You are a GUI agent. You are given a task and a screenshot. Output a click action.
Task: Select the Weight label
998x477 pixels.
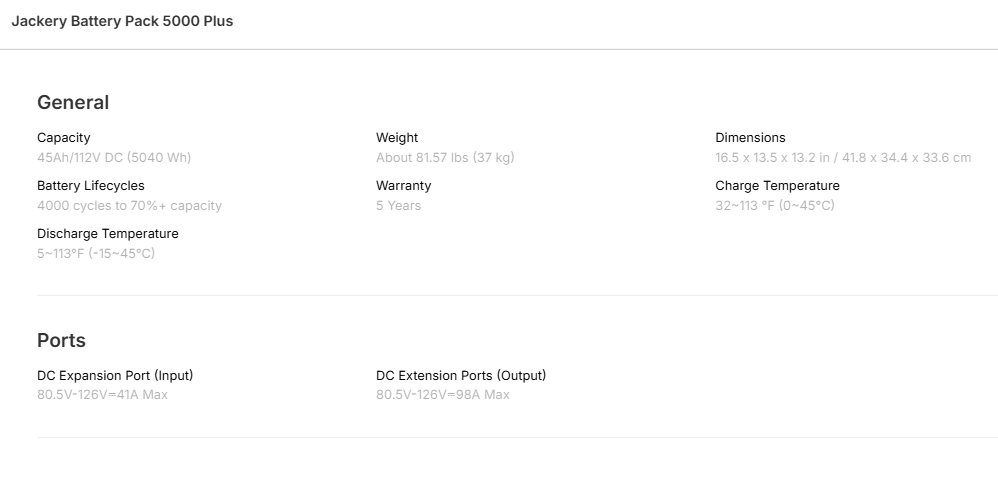(397, 138)
